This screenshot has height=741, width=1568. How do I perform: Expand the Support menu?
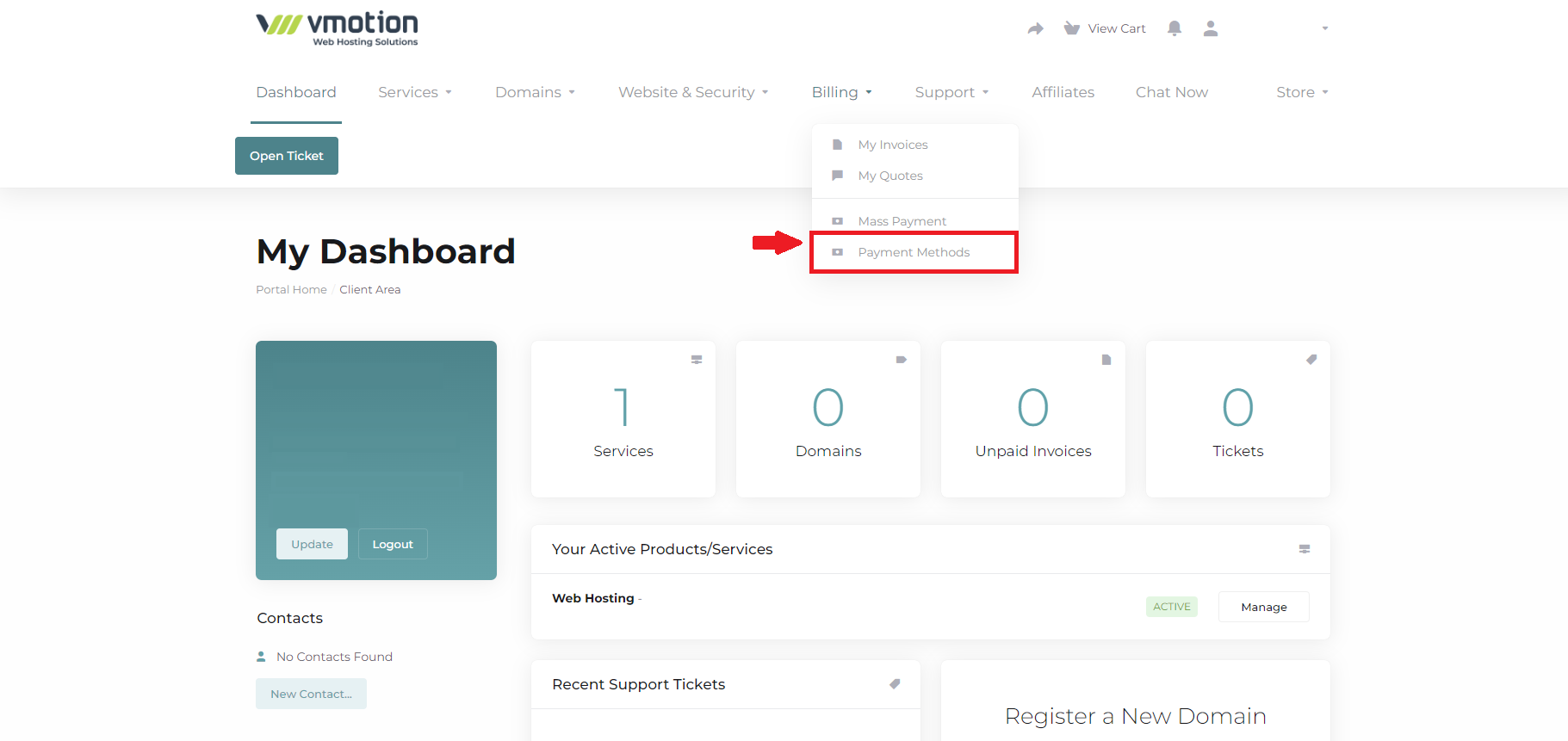point(952,92)
